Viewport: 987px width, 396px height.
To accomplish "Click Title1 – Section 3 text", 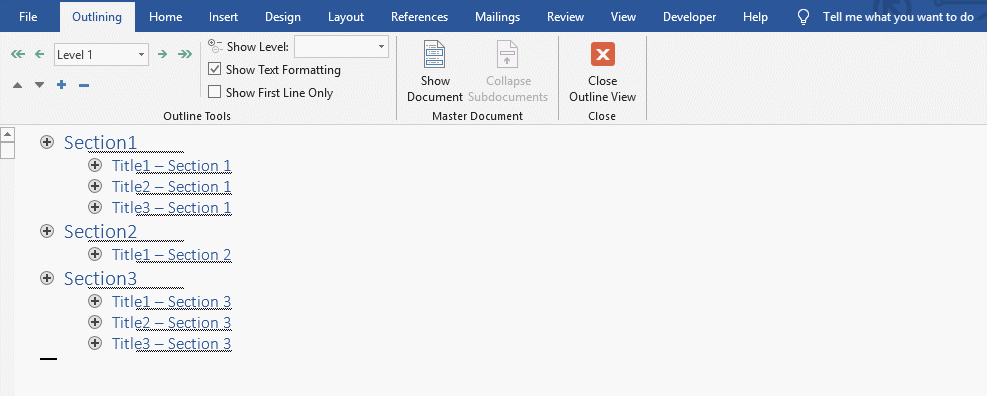I will pyautogui.click(x=171, y=302).
